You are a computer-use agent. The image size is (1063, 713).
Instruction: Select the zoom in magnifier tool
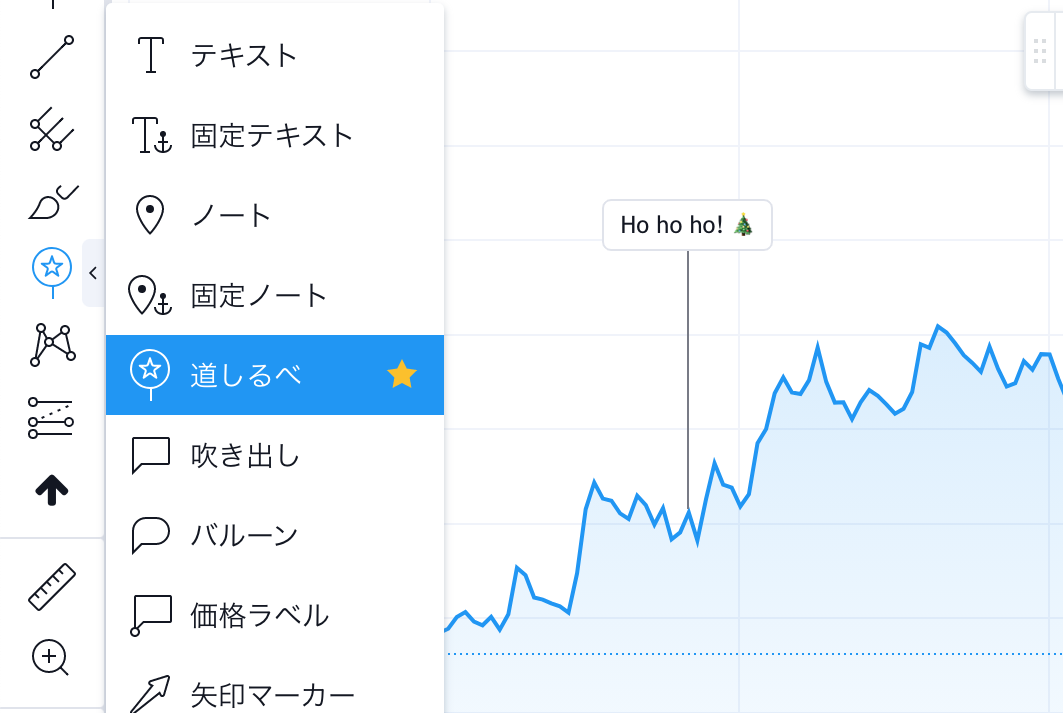(52, 657)
